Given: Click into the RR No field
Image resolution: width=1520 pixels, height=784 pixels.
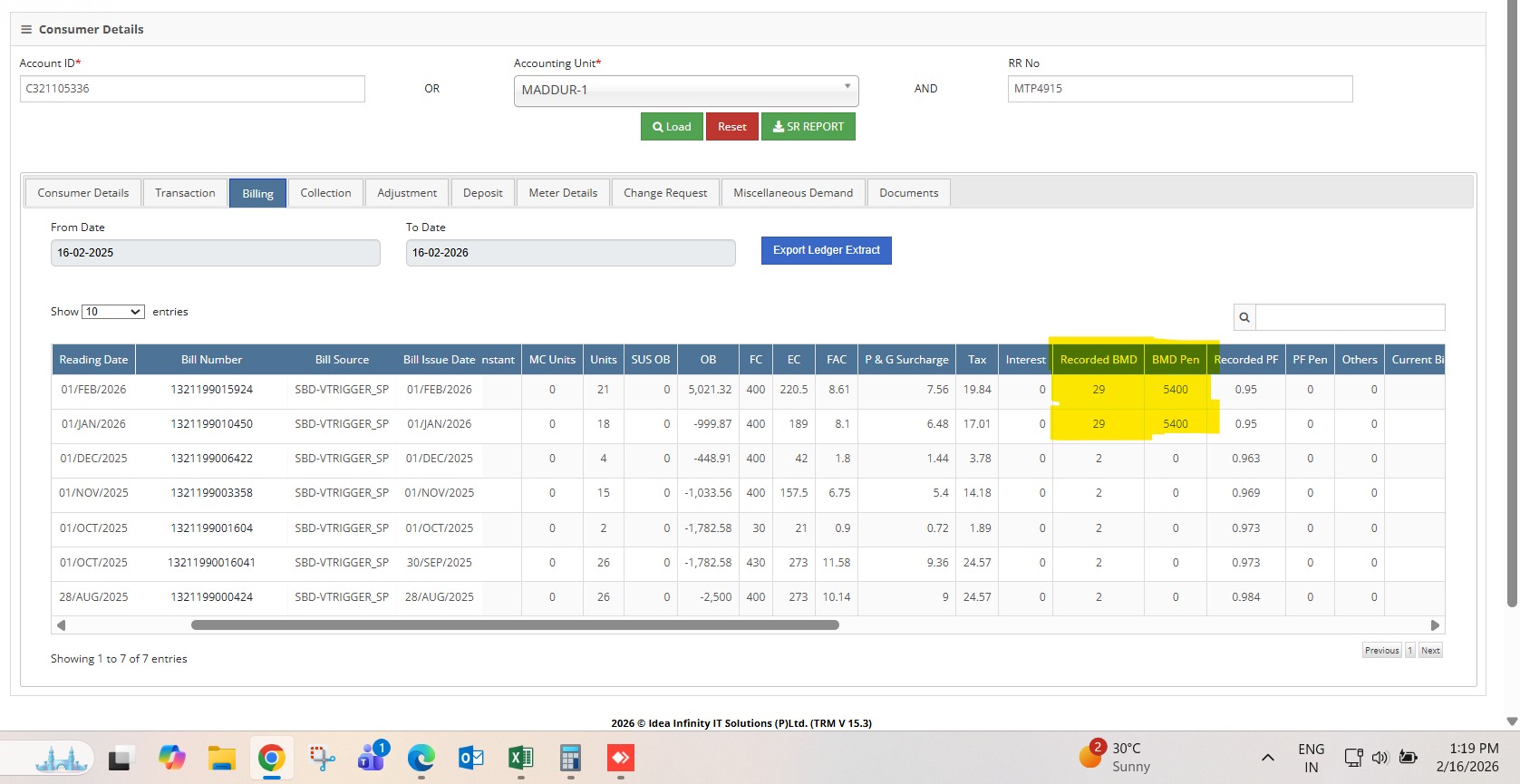Looking at the screenshot, I should tap(1179, 89).
